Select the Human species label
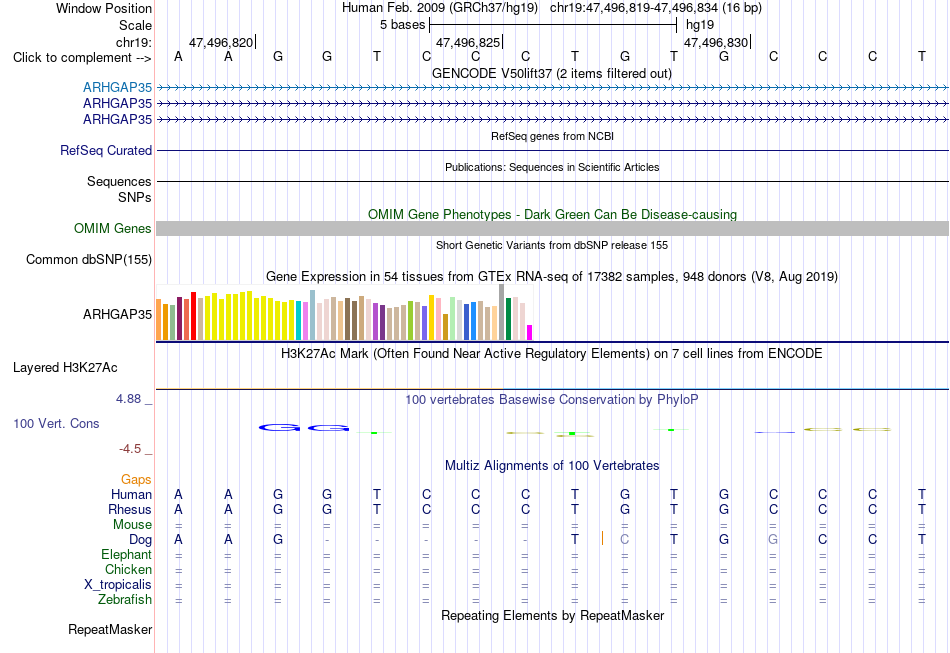The height and width of the screenshot is (653, 950). pyautogui.click(x=131, y=494)
